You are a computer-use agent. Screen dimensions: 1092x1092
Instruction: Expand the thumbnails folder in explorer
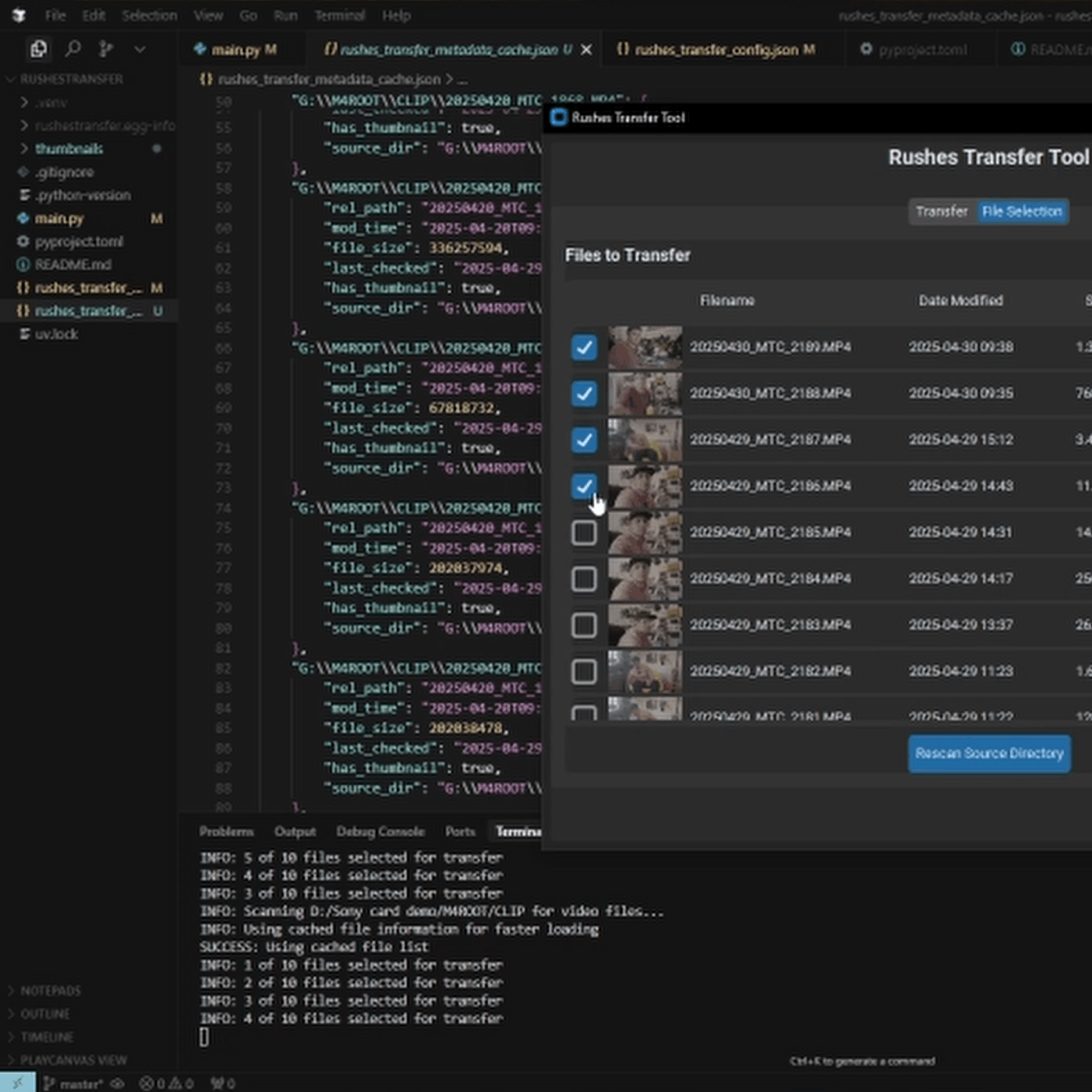69,148
